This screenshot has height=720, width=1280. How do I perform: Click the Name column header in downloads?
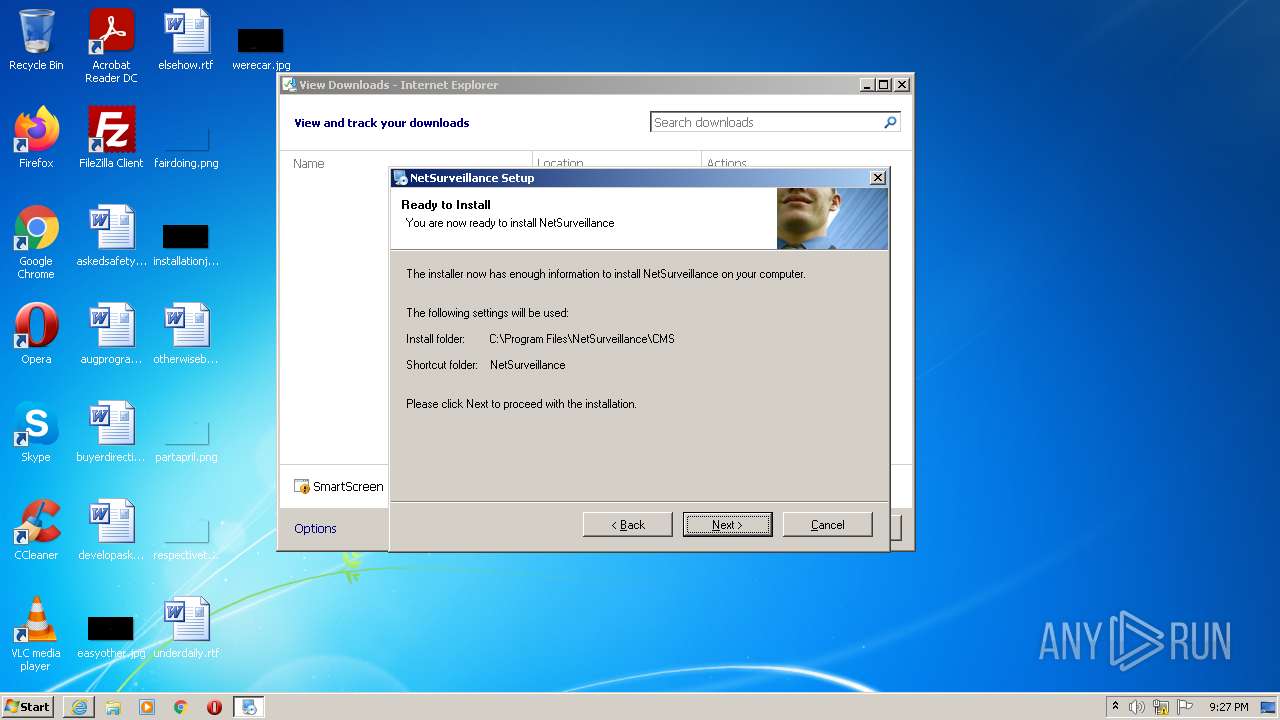pyautogui.click(x=309, y=163)
